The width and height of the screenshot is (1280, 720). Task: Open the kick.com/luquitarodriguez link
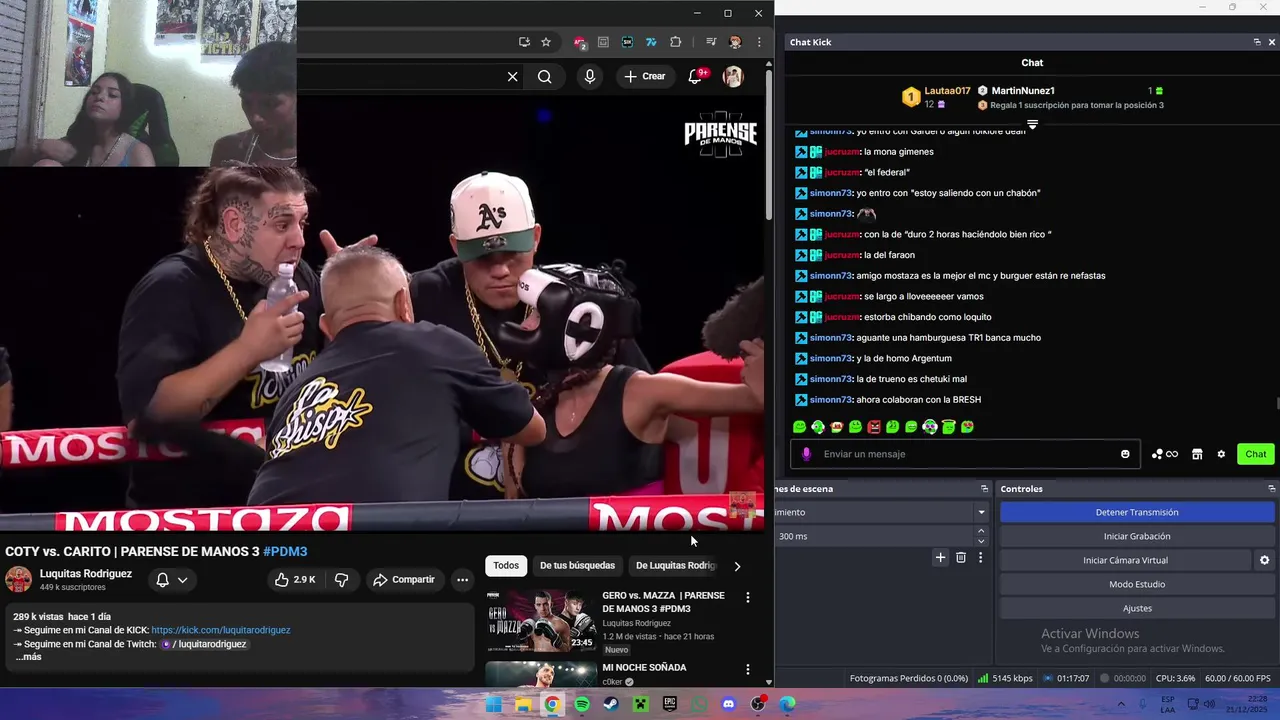pos(221,630)
